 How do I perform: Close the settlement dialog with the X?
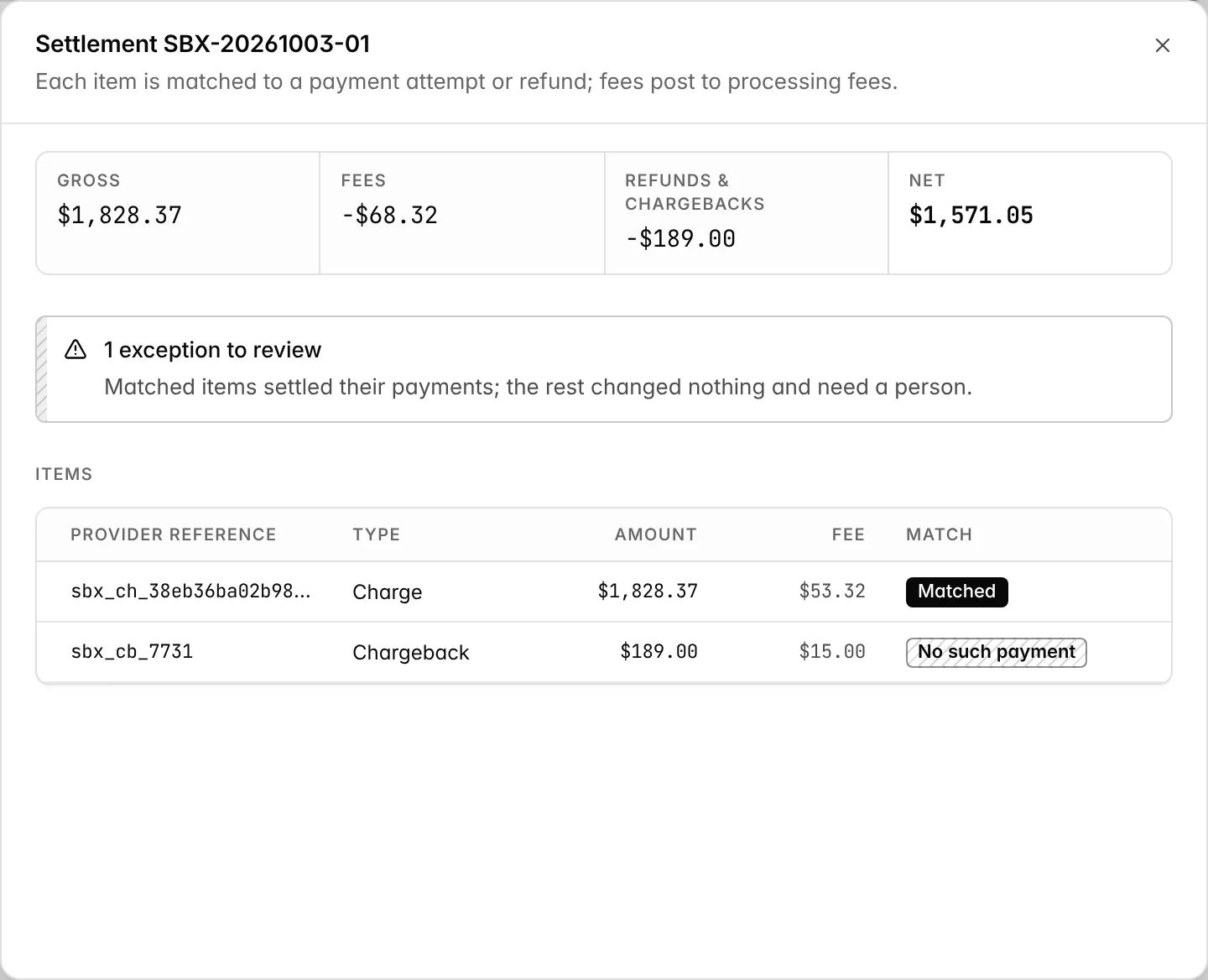point(1162,45)
